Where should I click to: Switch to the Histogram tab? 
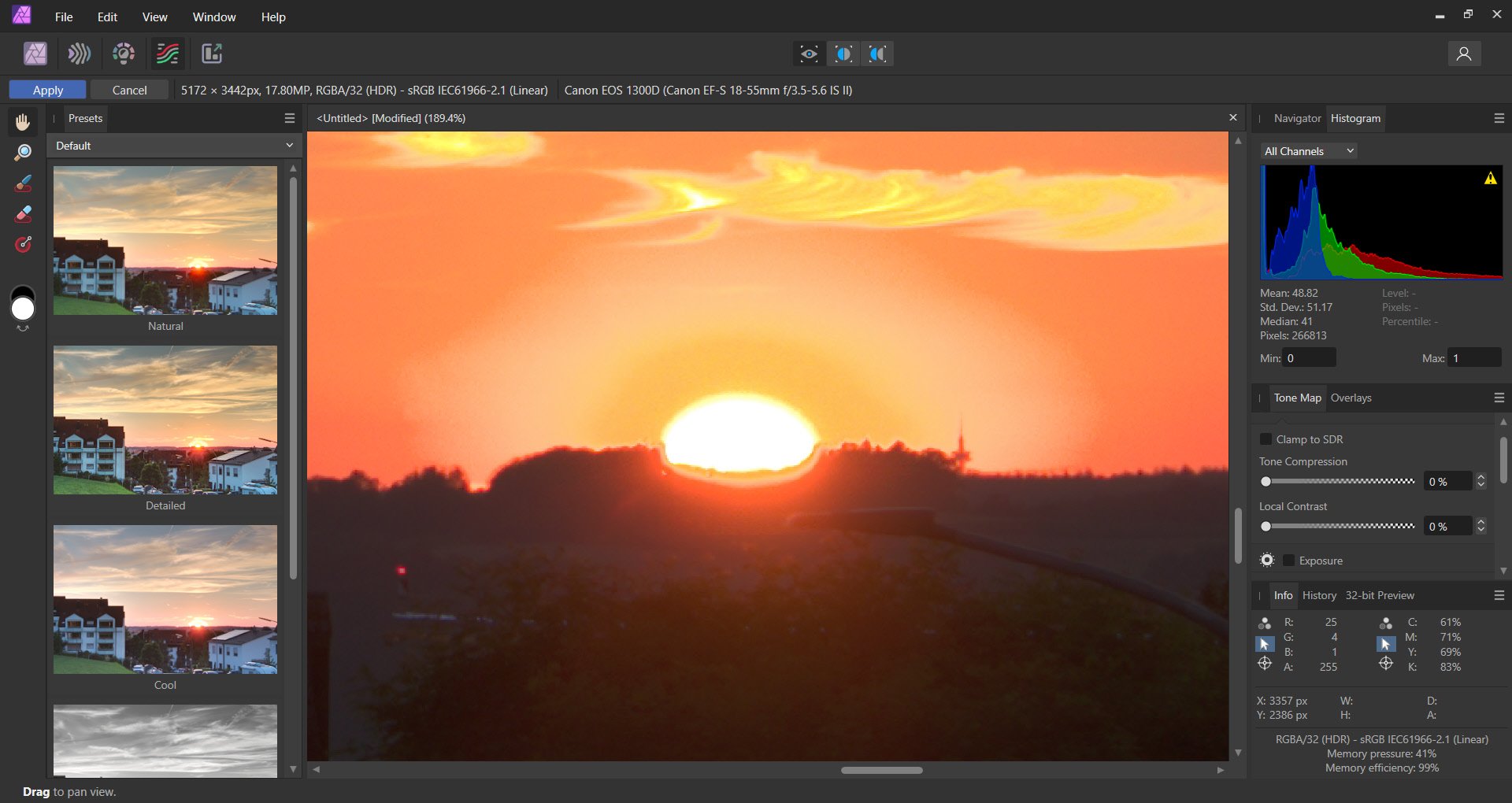[1355, 118]
